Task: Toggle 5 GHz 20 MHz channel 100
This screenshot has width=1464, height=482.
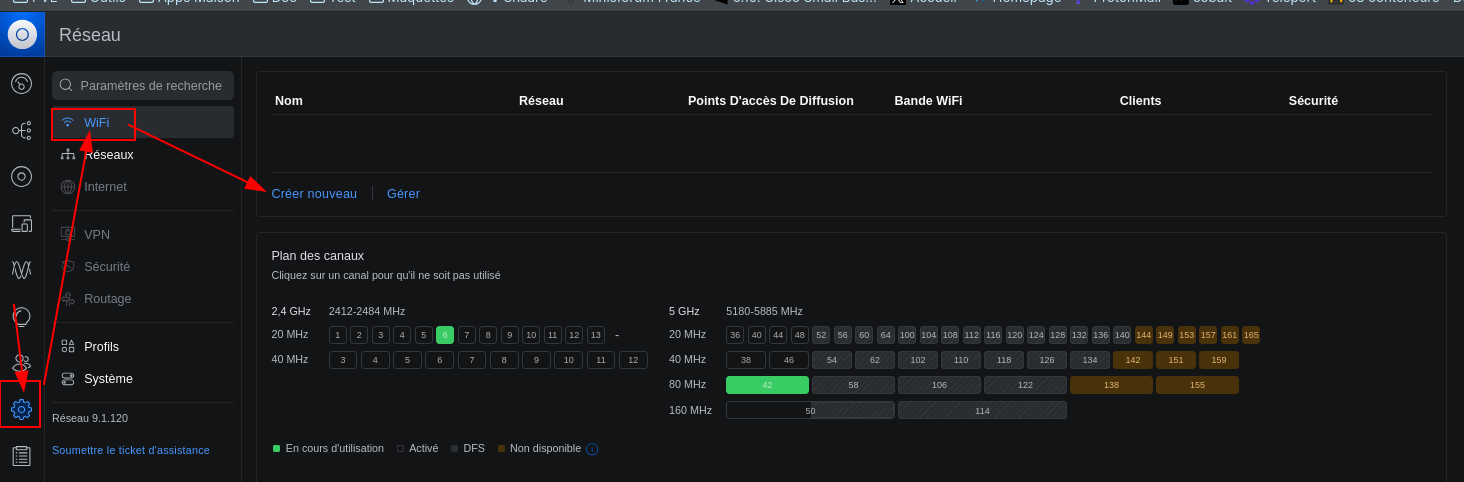Action: coord(907,335)
